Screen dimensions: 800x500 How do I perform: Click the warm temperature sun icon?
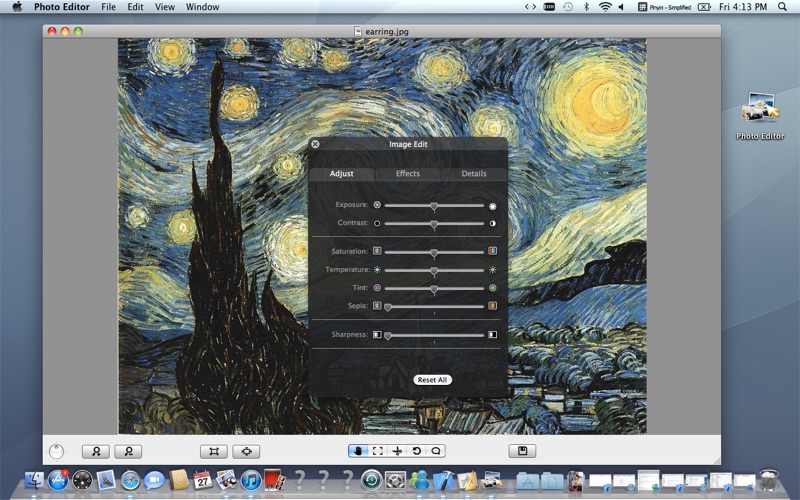tap(492, 269)
